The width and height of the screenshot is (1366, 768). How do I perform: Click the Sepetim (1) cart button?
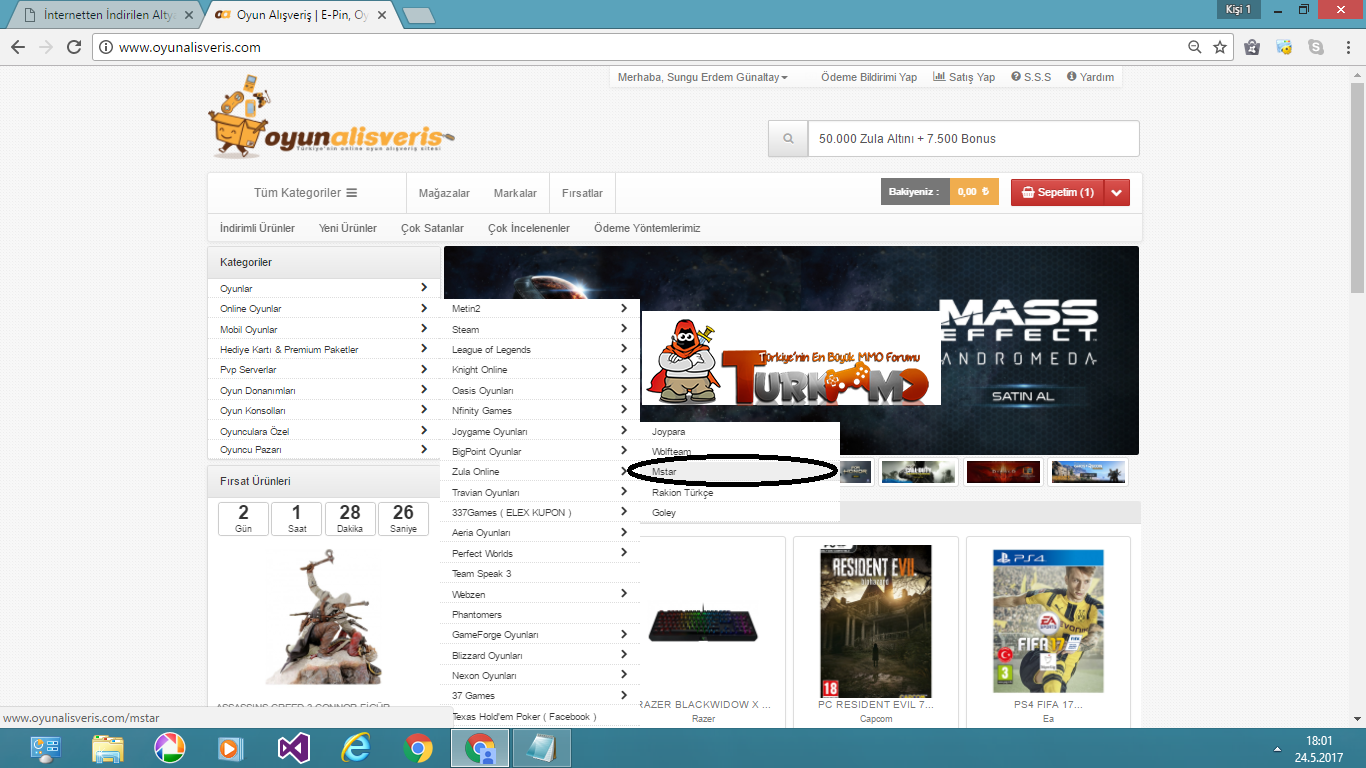click(1058, 192)
